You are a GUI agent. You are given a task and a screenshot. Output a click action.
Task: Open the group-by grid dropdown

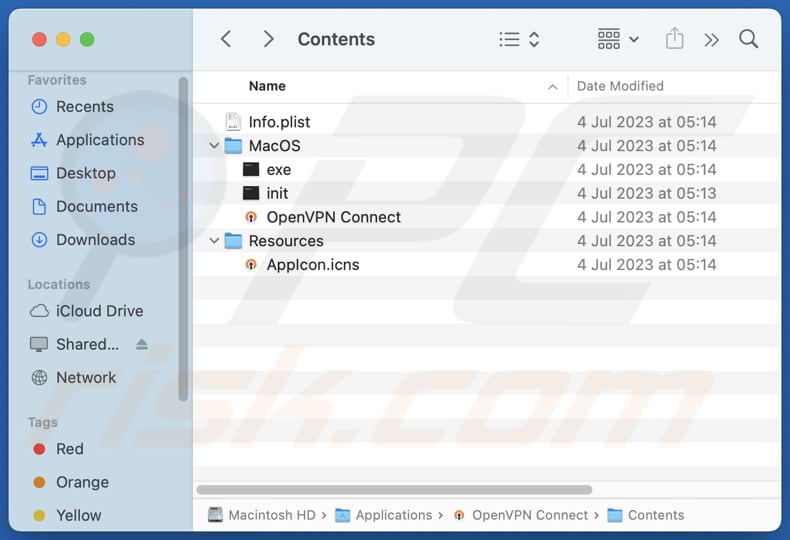click(x=618, y=39)
